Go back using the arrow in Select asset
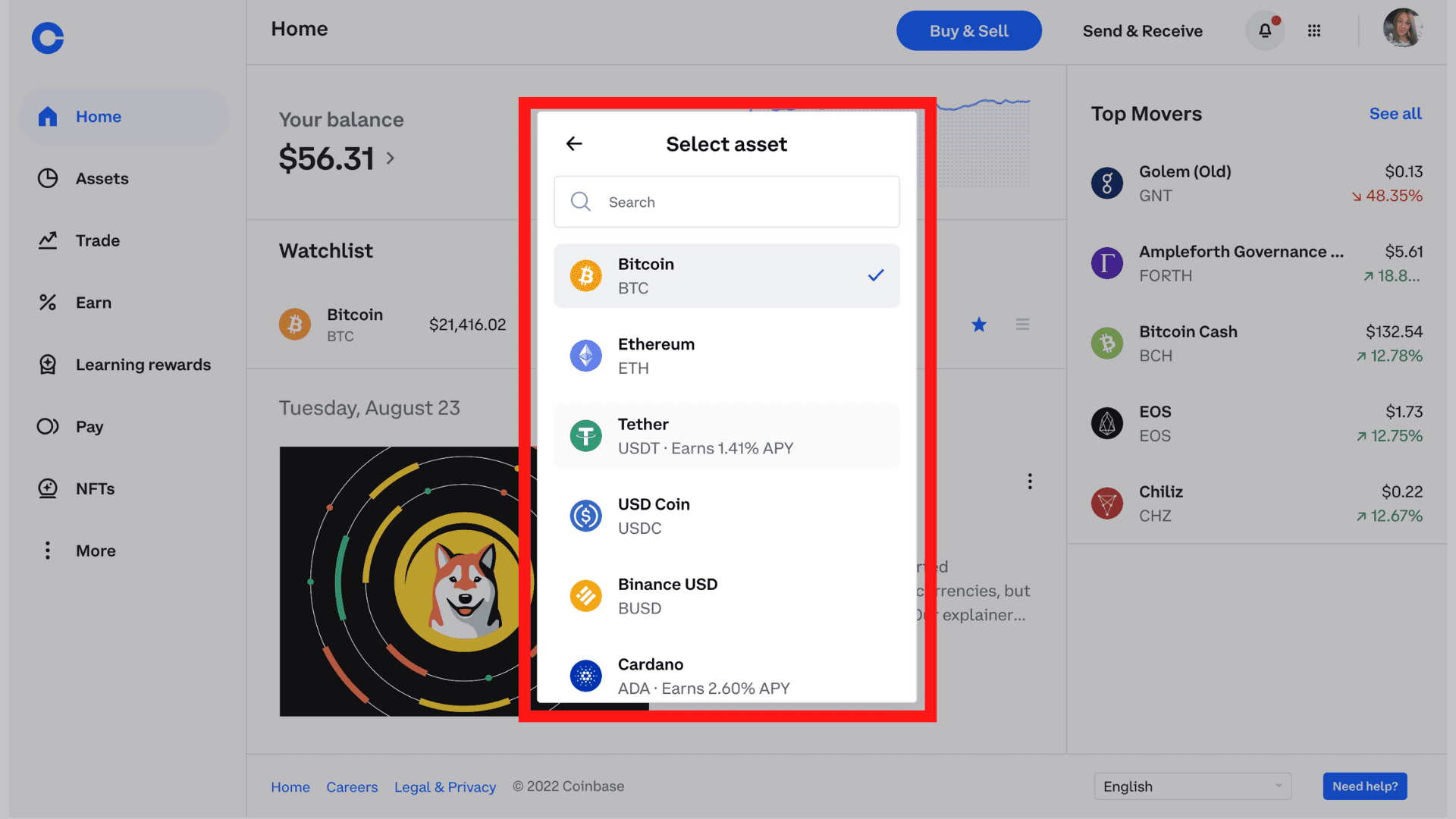Screen dimensions: 1456x819 click(574, 144)
